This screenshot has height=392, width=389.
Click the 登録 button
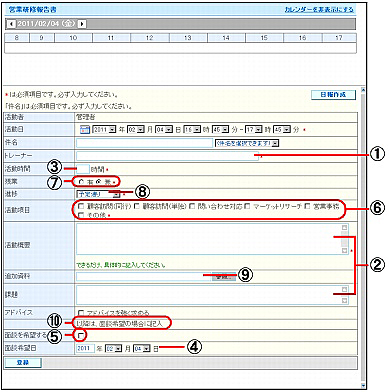23,363
